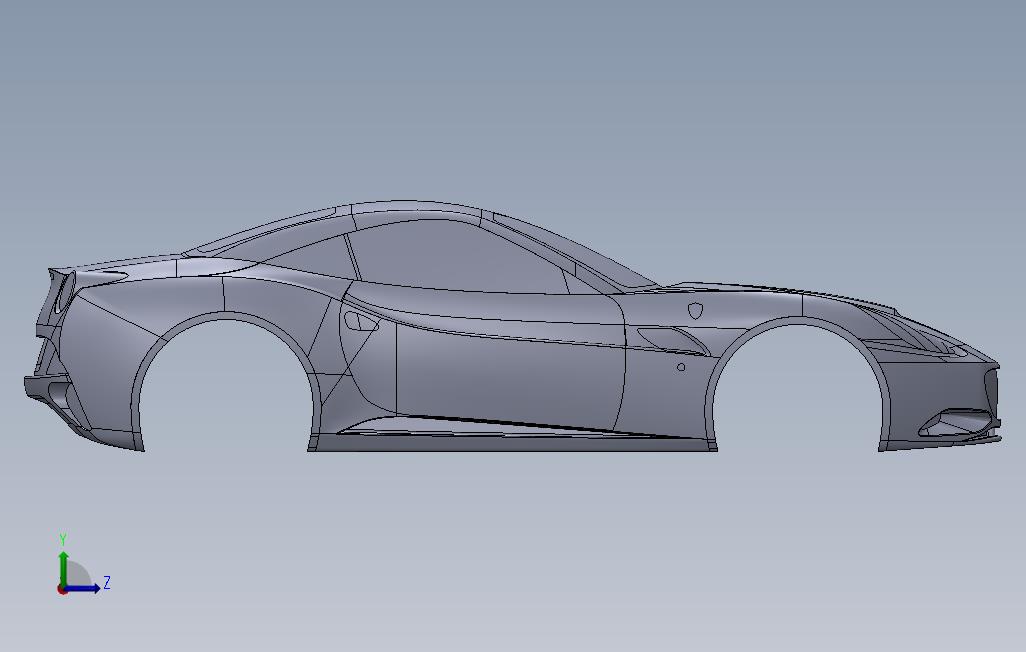Select the door handle recess on the car
Screen dimensions: 1026x652
point(361,321)
